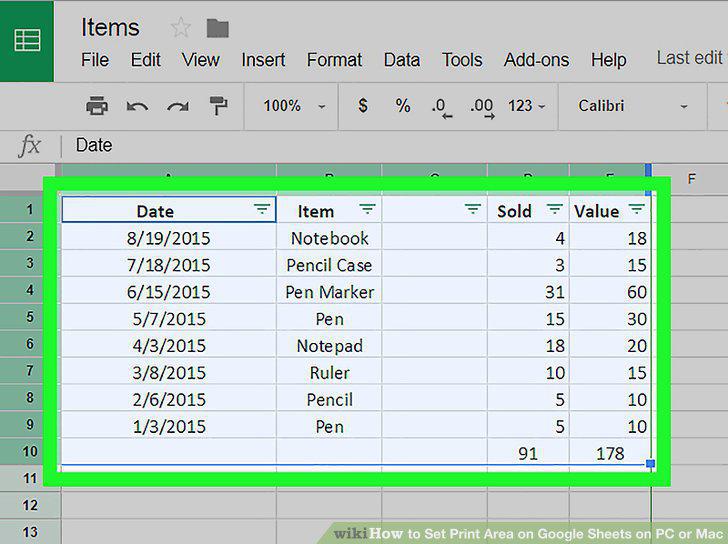Viewport: 728px width, 544px height.
Task: Open filter for Value column
Action: pos(637,209)
